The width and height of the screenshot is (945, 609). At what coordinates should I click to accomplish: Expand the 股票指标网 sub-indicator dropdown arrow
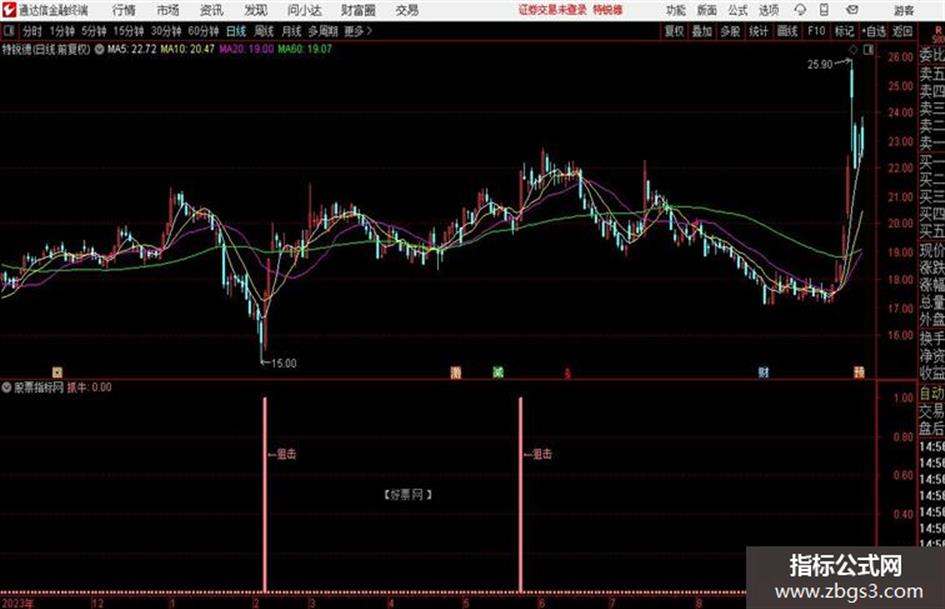pos(7,388)
